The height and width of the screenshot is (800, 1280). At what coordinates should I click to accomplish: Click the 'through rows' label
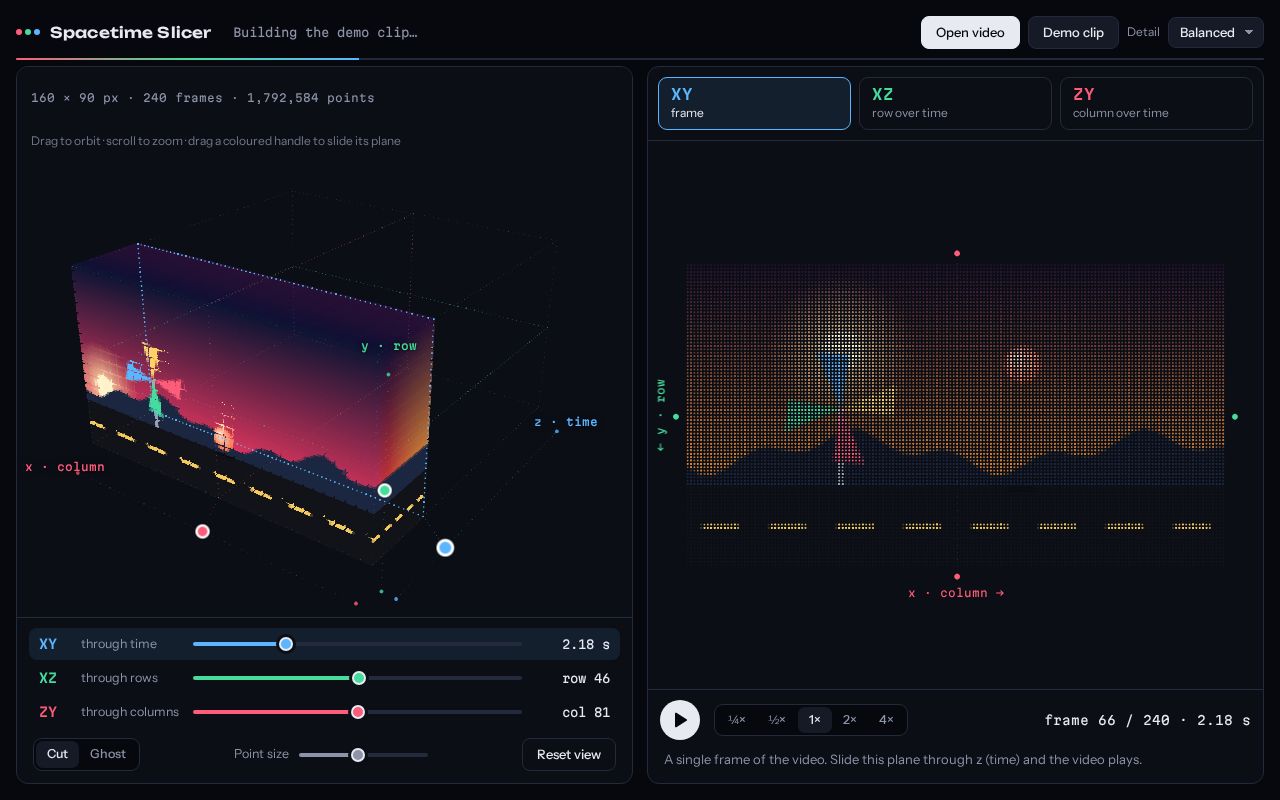click(x=119, y=678)
